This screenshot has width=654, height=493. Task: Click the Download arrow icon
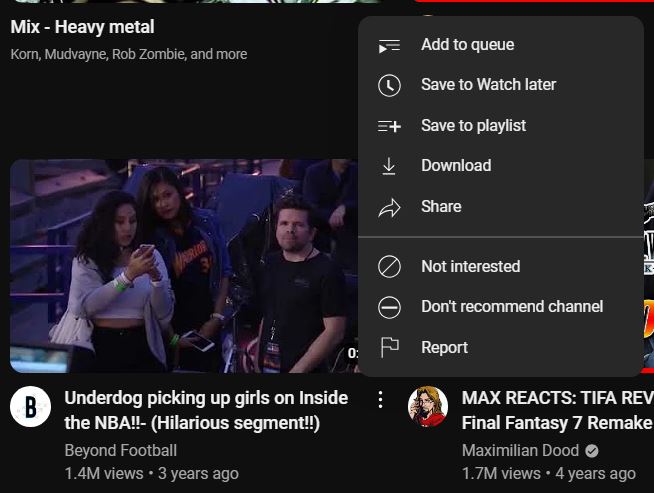tap(389, 166)
